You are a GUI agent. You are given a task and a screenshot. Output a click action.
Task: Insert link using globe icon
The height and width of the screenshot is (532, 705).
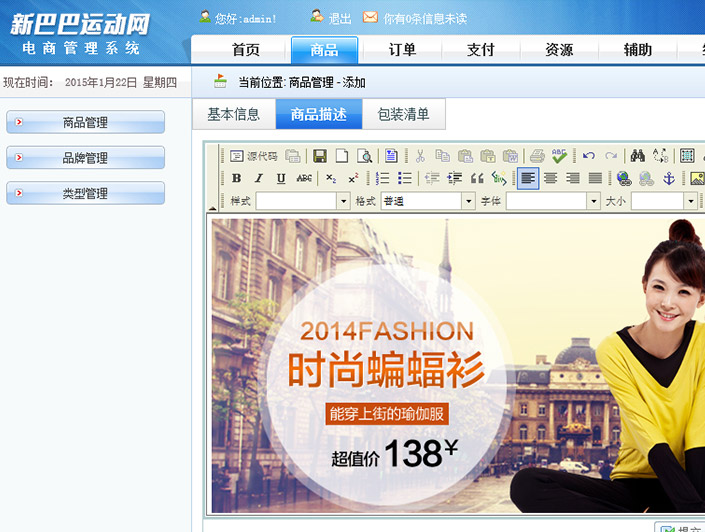pyautogui.click(x=624, y=179)
